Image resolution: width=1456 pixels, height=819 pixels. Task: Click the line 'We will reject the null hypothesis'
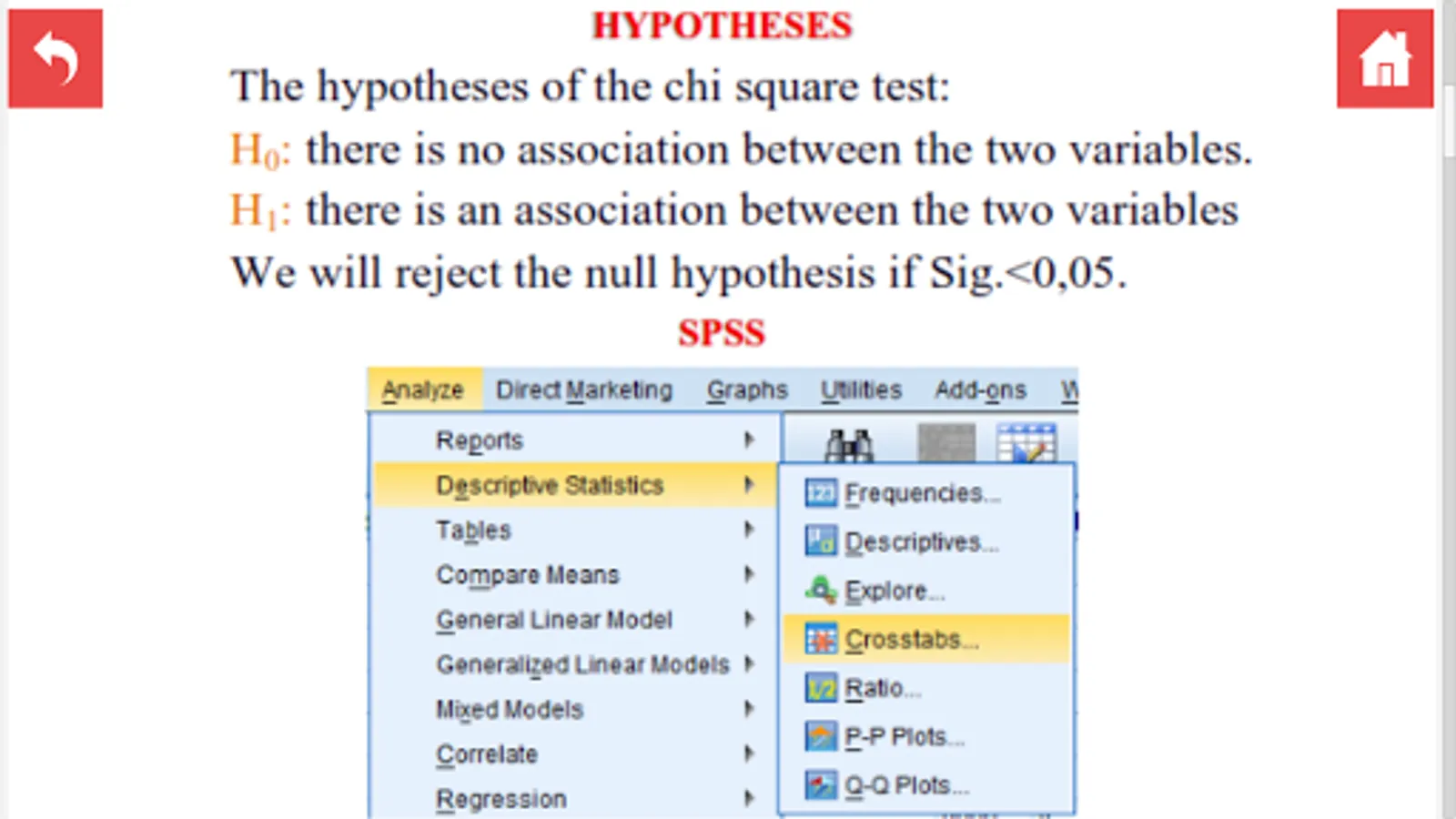[678, 273]
